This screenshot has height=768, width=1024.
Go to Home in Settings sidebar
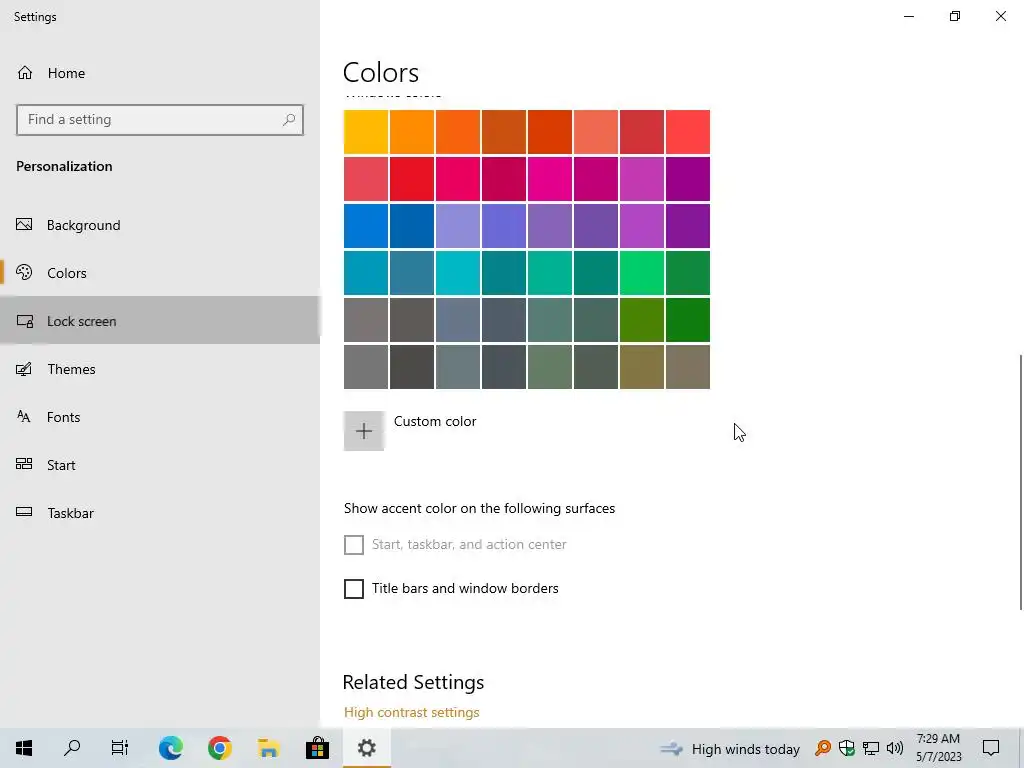pos(66,73)
